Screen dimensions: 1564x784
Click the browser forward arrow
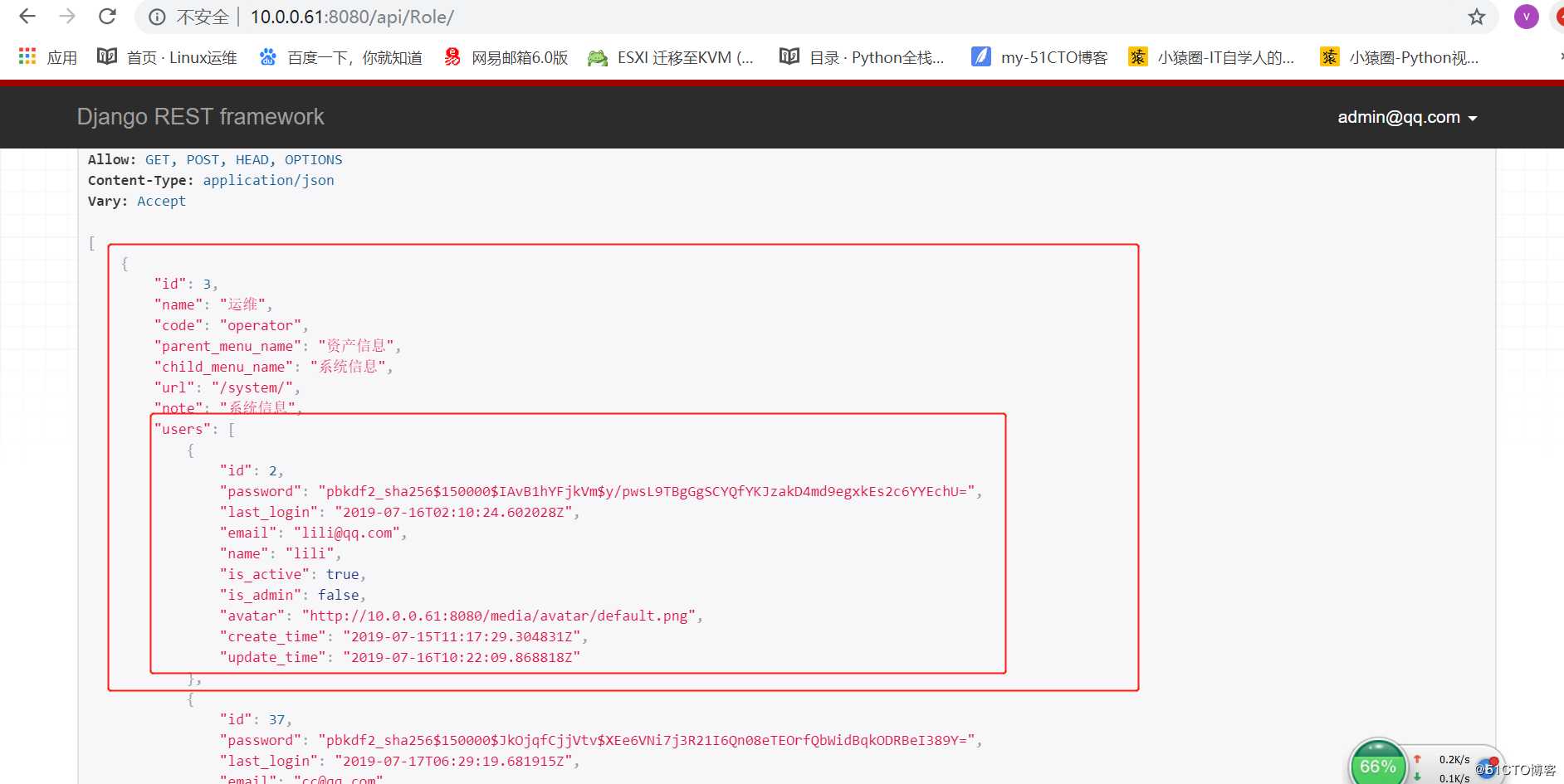click(x=67, y=16)
